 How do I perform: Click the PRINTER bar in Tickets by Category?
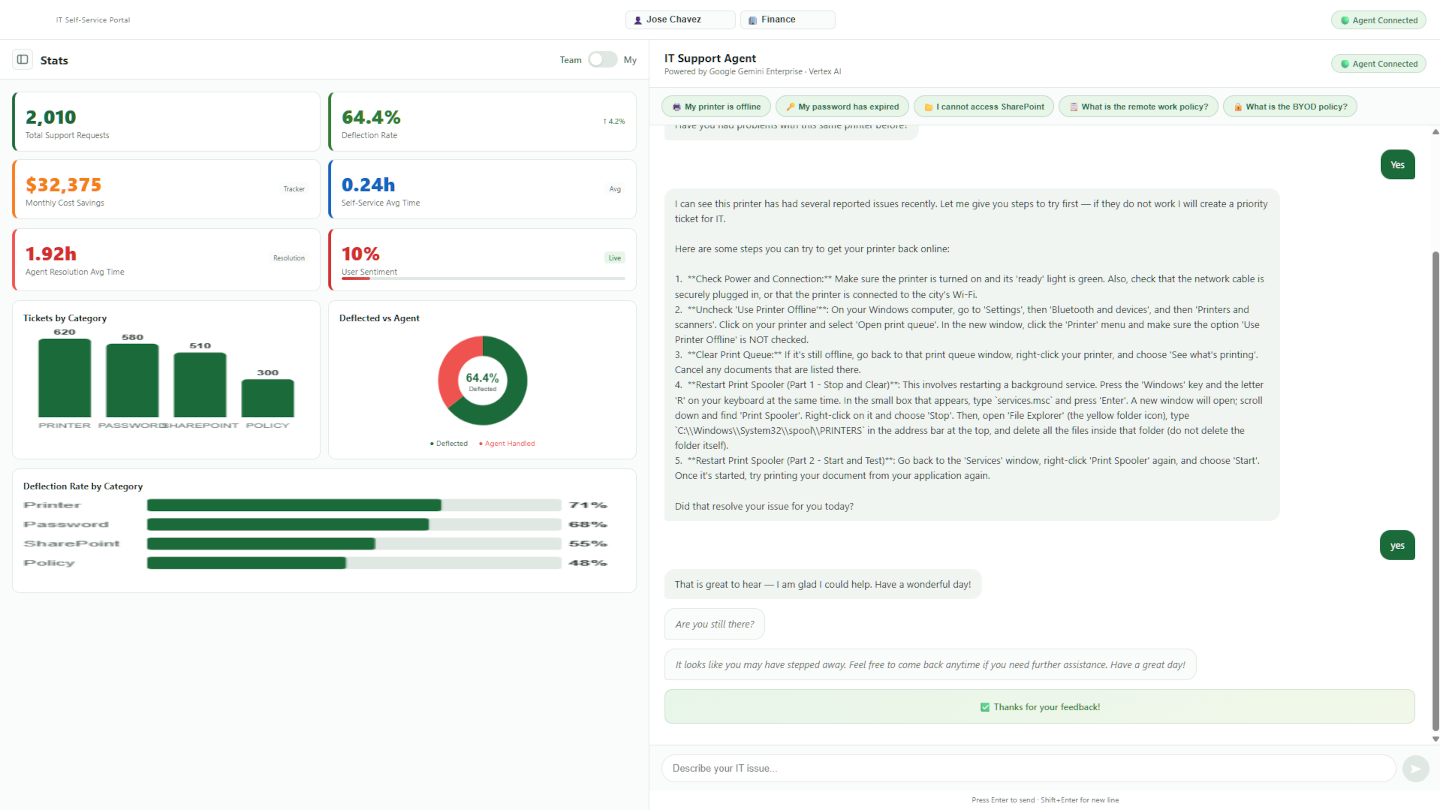pyautogui.click(x=65, y=378)
